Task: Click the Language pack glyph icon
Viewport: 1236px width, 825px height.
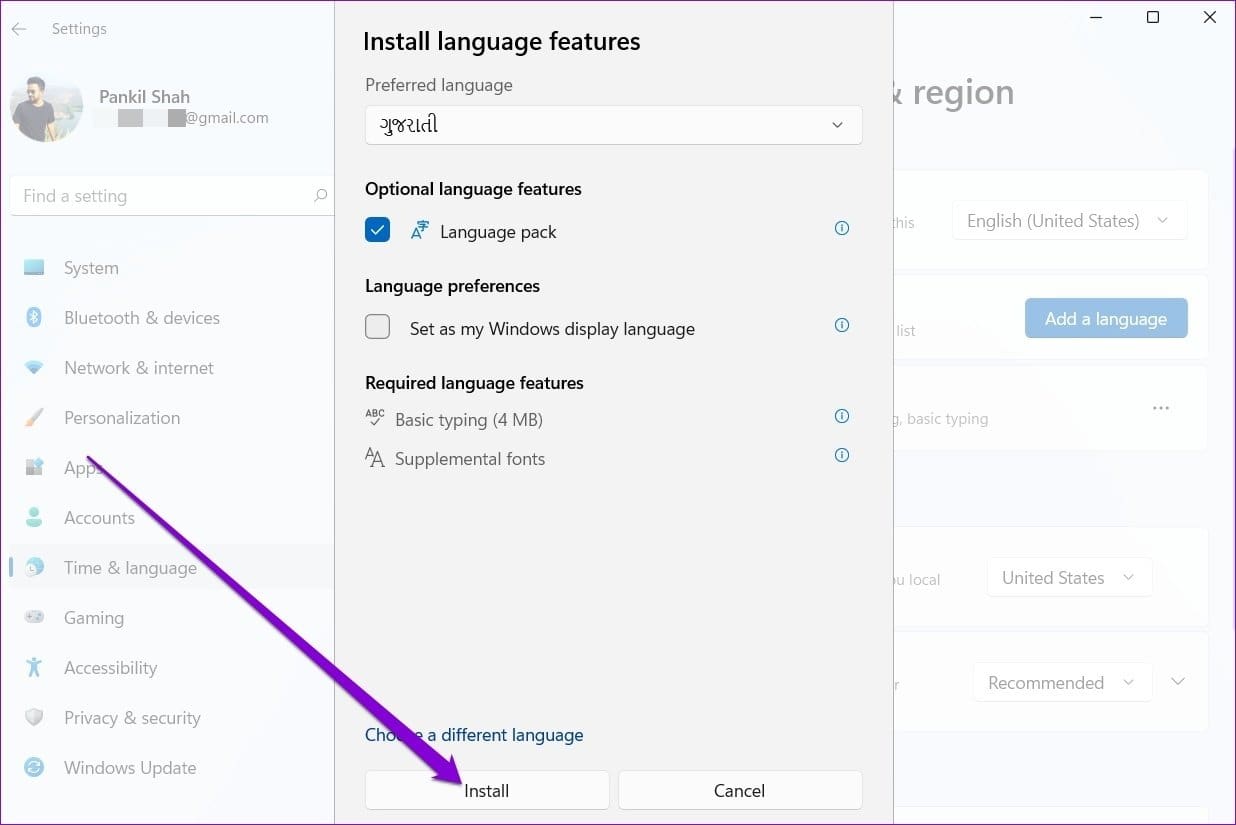Action: 420,230
